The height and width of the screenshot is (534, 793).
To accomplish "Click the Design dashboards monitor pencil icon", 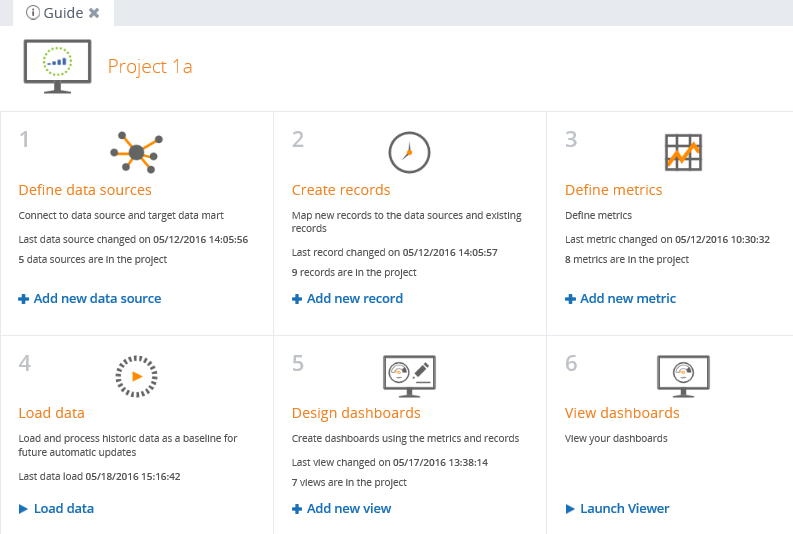I will tap(409, 375).
